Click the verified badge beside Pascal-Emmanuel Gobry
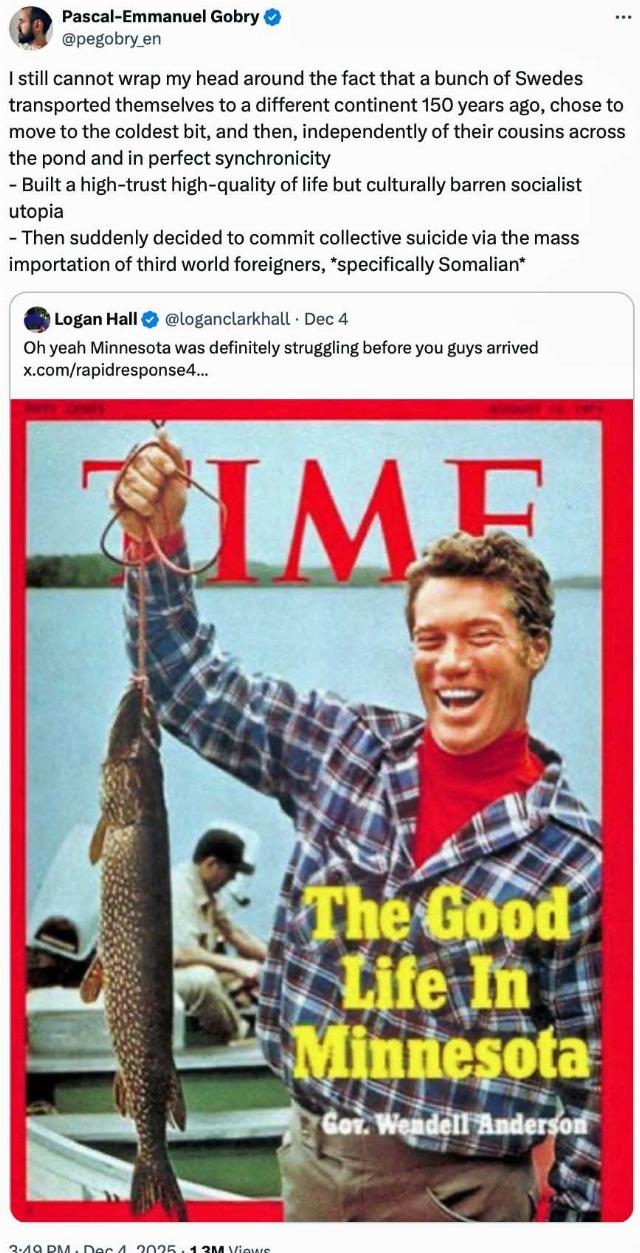Screen dimensions: 640x1253 point(273,17)
